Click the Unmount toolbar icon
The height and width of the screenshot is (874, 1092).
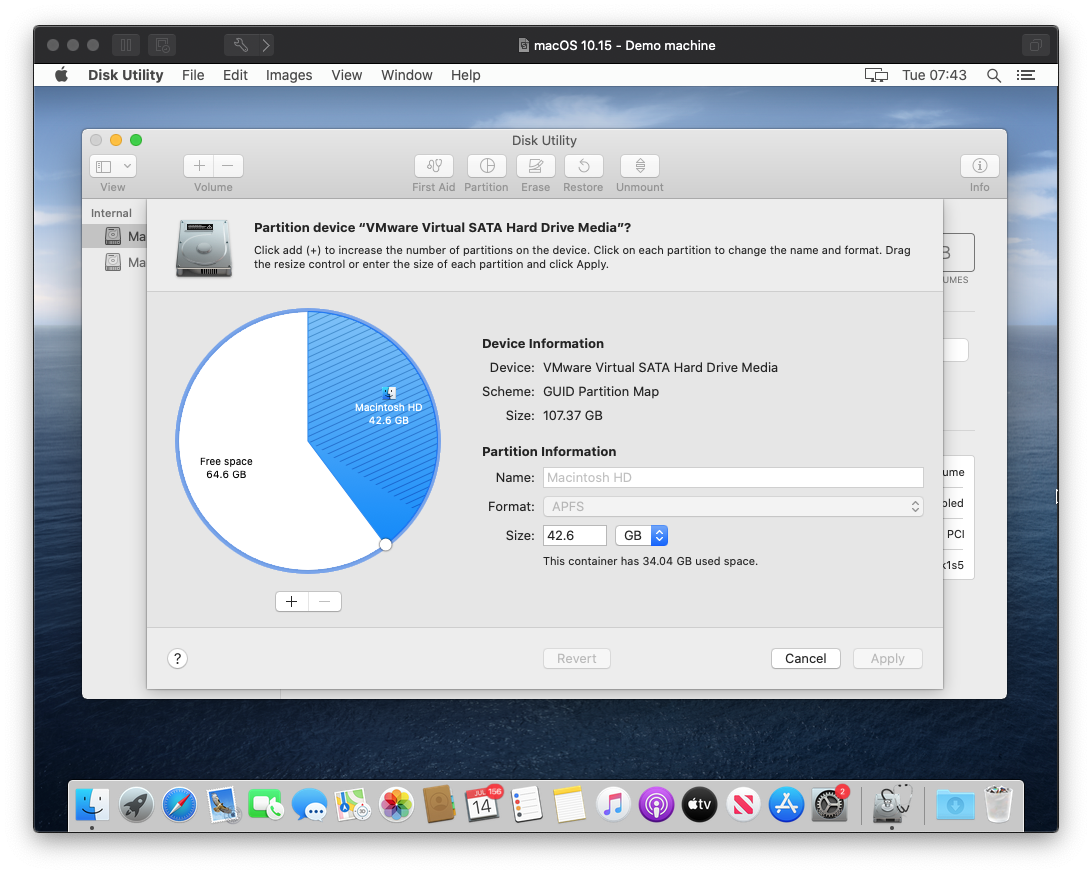click(639, 166)
